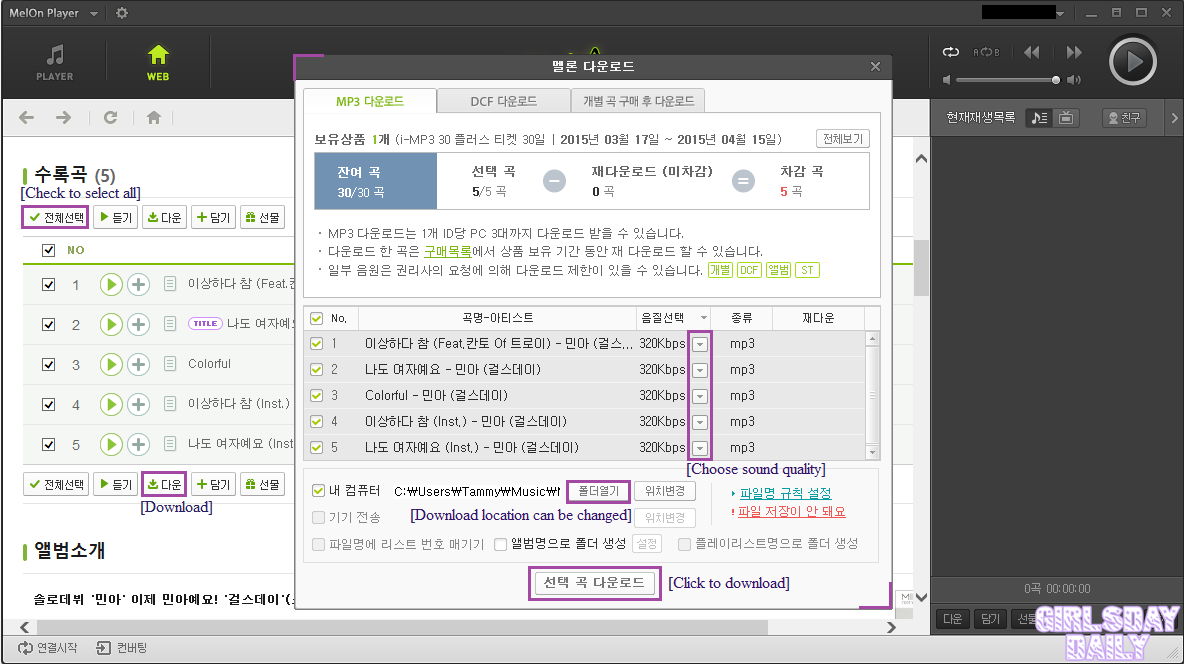Viewport: 1184px width, 664px height.
Task: Select 개별 곡 구매 후 다운로드 tab
Action: pyautogui.click(x=638, y=101)
